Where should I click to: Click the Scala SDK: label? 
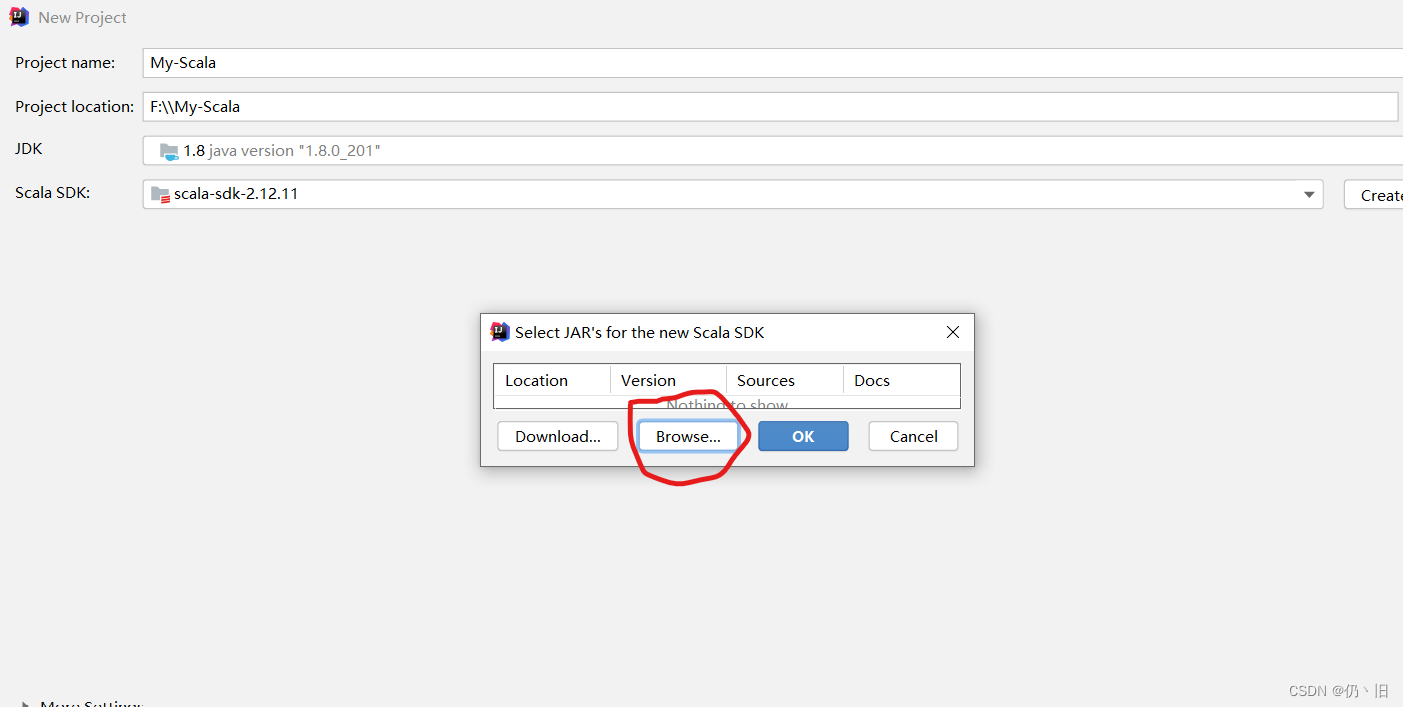click(52, 192)
